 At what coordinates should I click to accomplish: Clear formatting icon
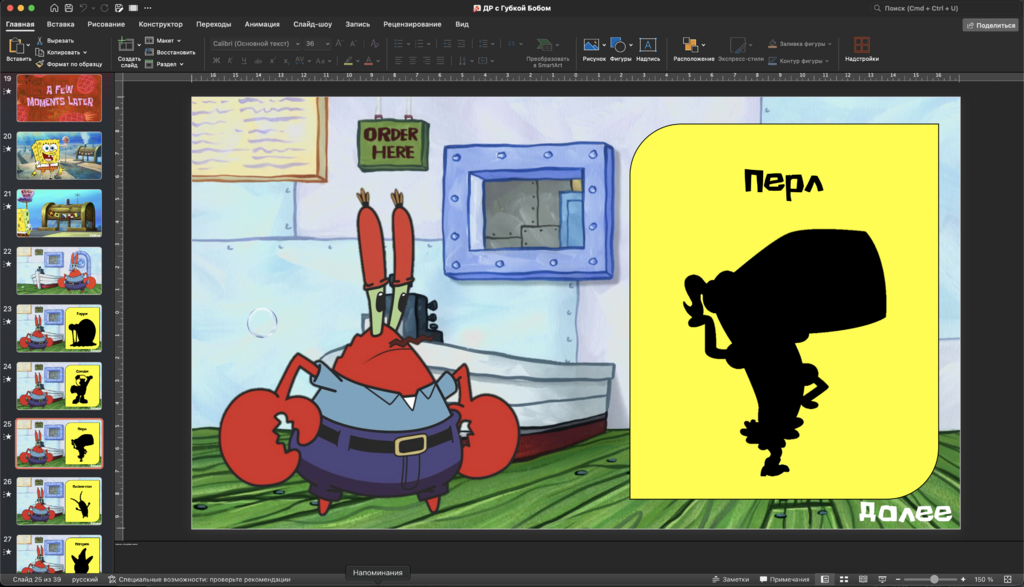pos(375,44)
